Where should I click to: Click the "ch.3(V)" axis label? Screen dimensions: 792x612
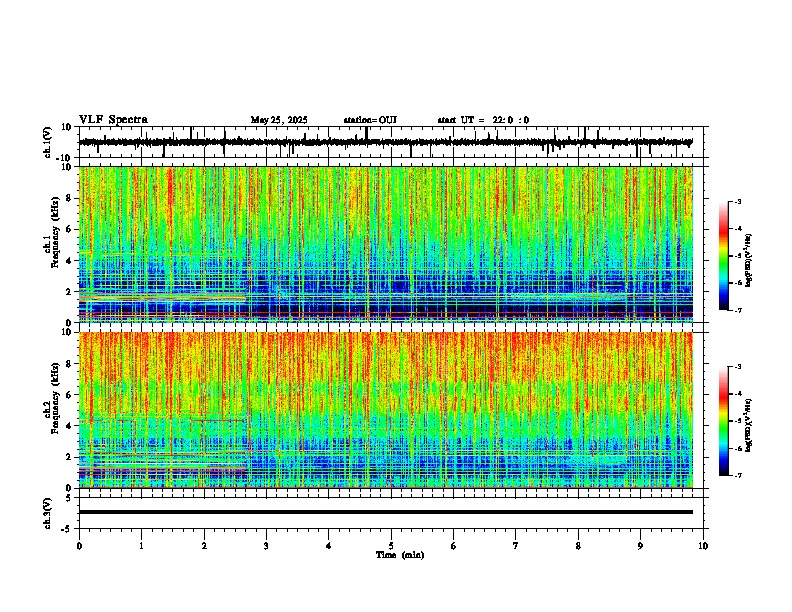(x=48, y=513)
